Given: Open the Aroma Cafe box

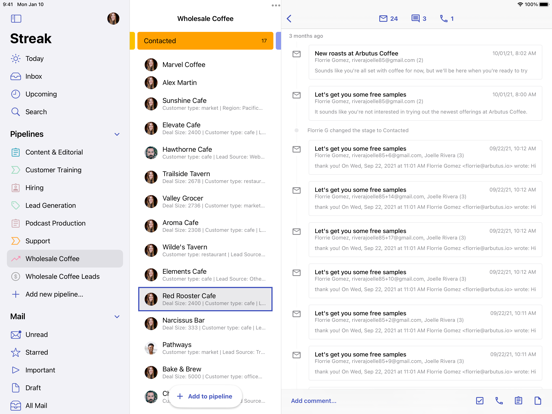Looking at the screenshot, I should (x=205, y=226).
